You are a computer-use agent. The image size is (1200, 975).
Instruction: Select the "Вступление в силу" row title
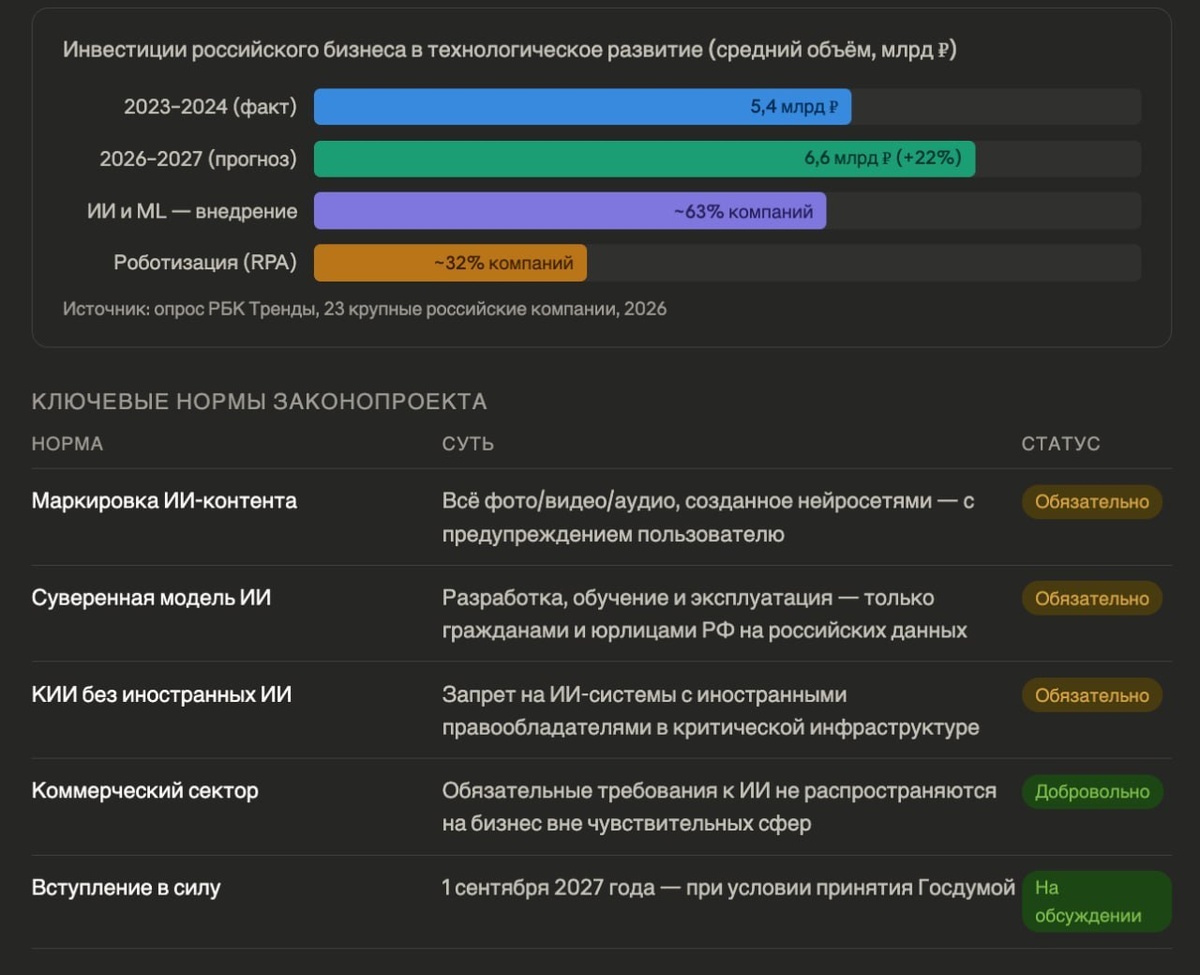(x=126, y=887)
